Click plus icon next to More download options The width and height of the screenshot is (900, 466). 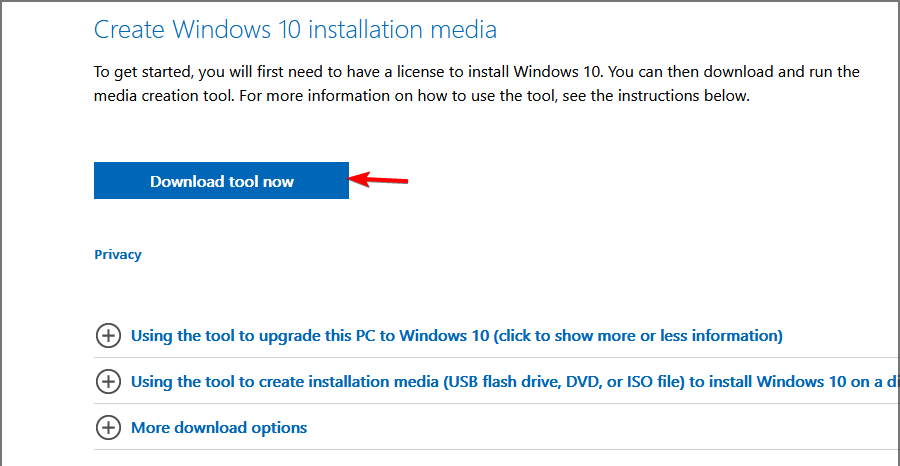[x=108, y=428]
